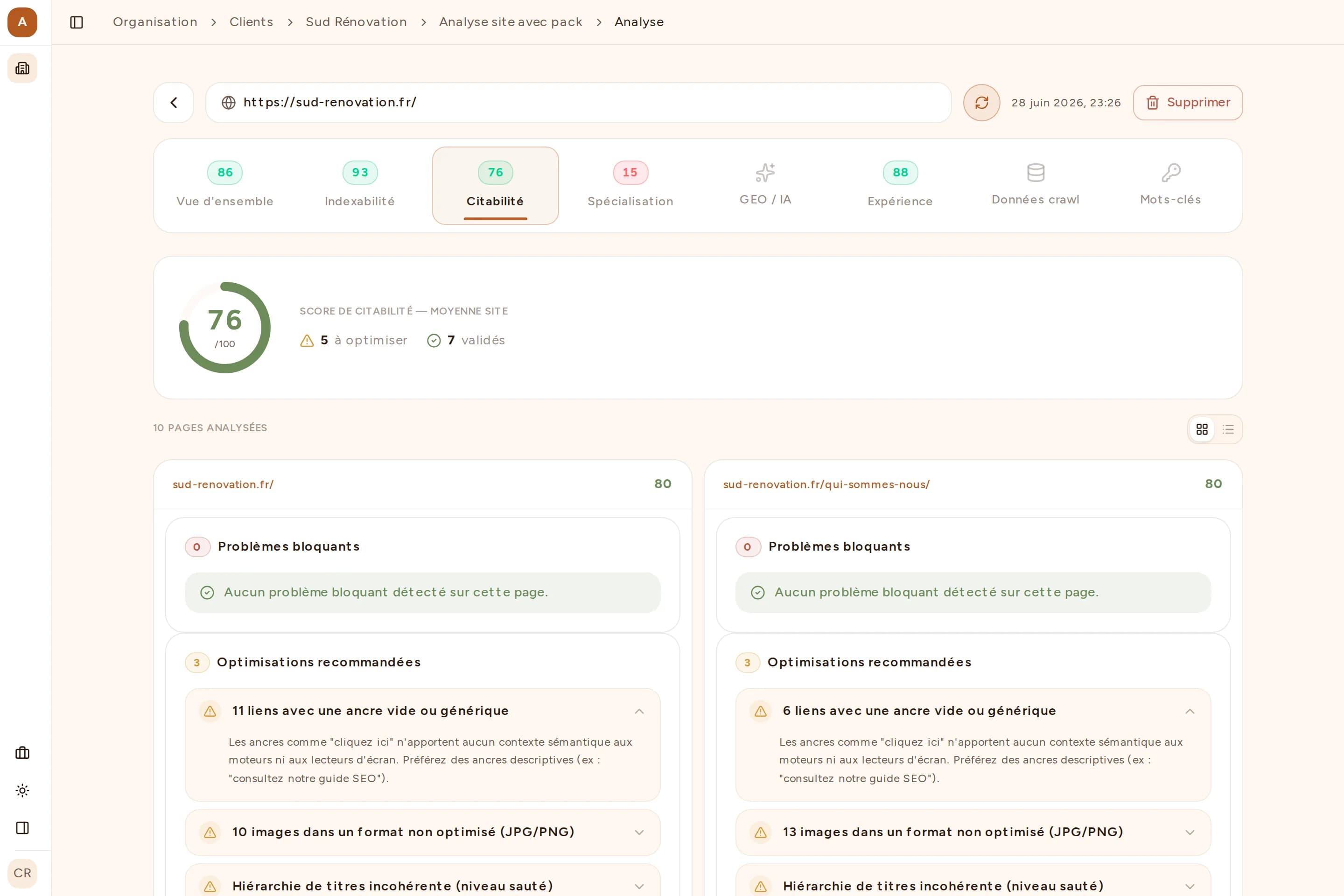Click the '0' badge of homepage Problèmes bloquants

click(x=197, y=547)
